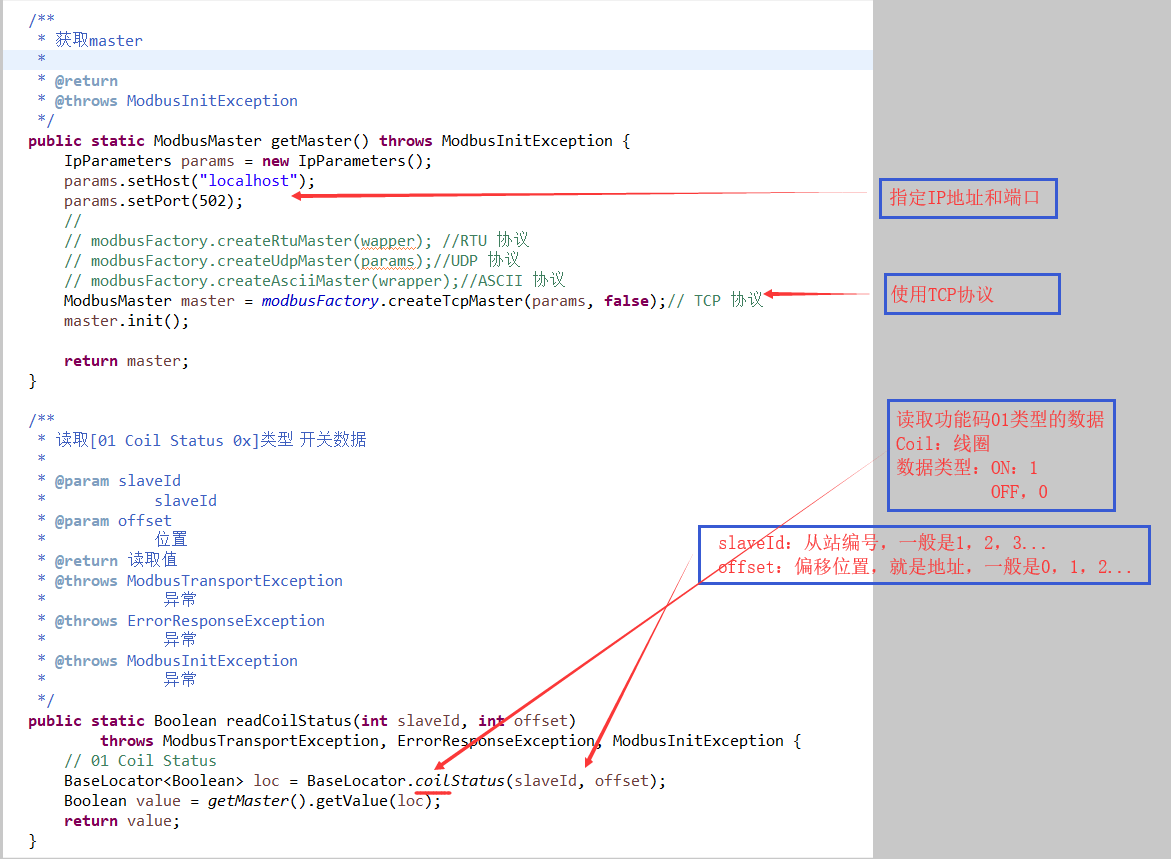The height and width of the screenshot is (859, 1171).
Task: Select the slaveId offset explanation callout
Action: (x=923, y=555)
